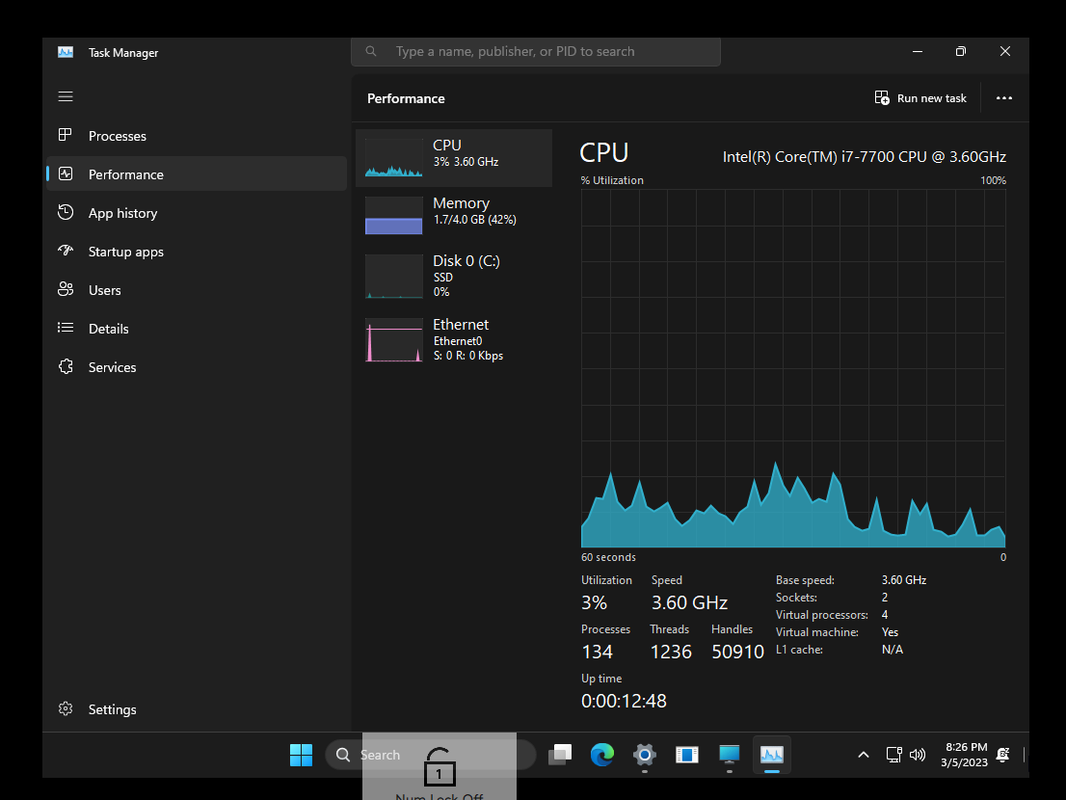This screenshot has width=1066, height=800.
Task: Show hidden tray icons chevron
Action: point(863,755)
